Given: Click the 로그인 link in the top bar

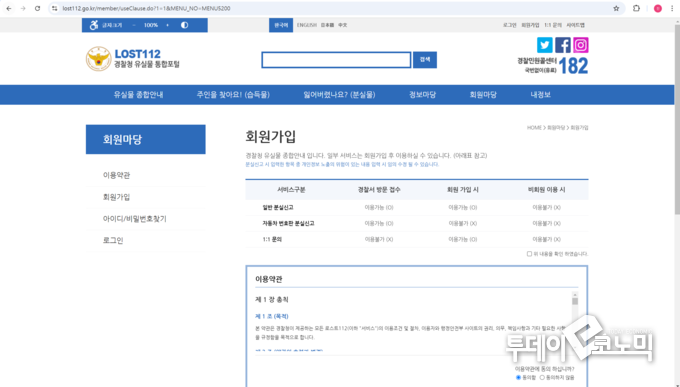Looking at the screenshot, I should point(510,25).
